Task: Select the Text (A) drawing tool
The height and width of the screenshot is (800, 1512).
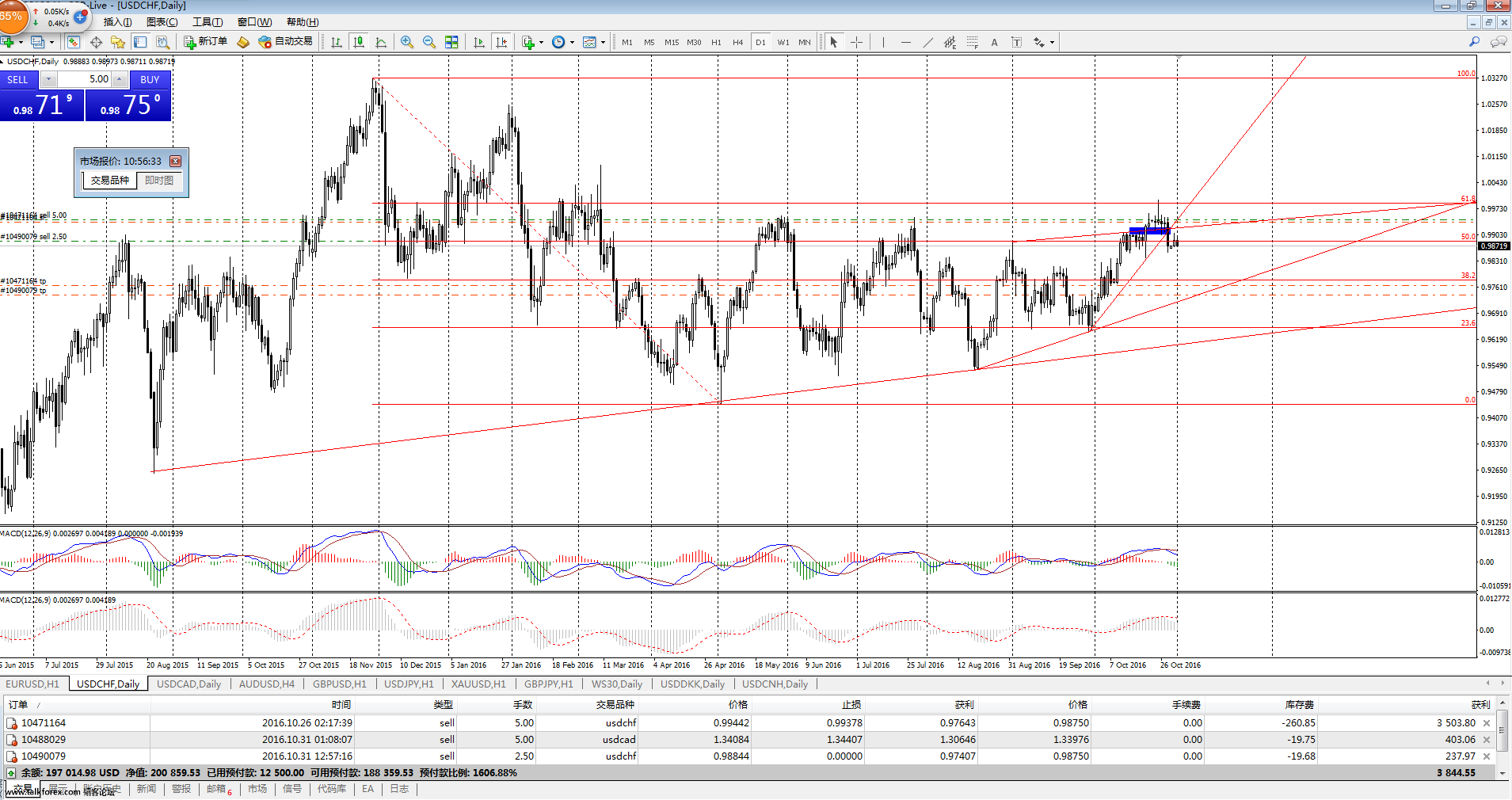Action: pos(994,42)
